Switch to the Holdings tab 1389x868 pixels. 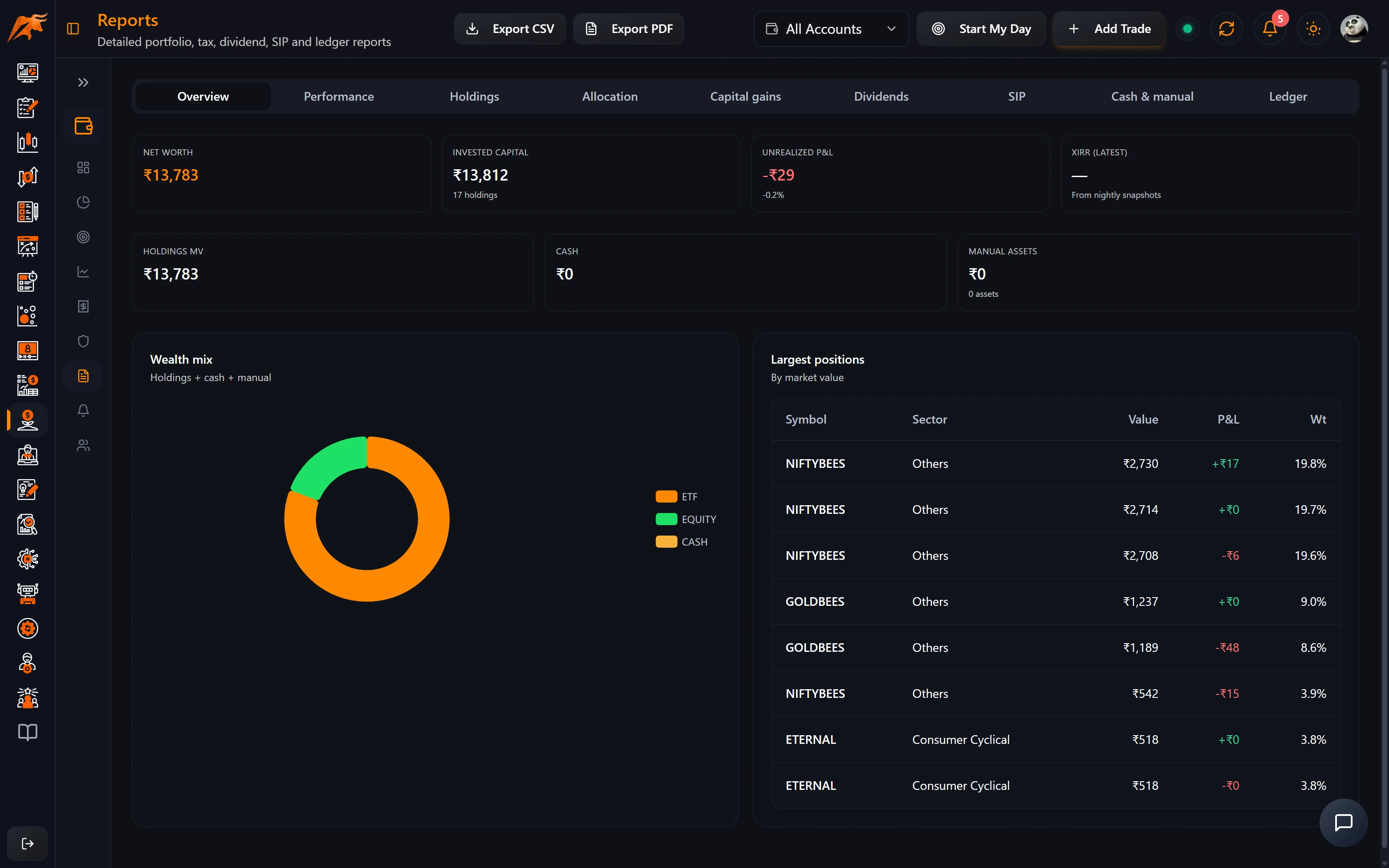(x=474, y=96)
